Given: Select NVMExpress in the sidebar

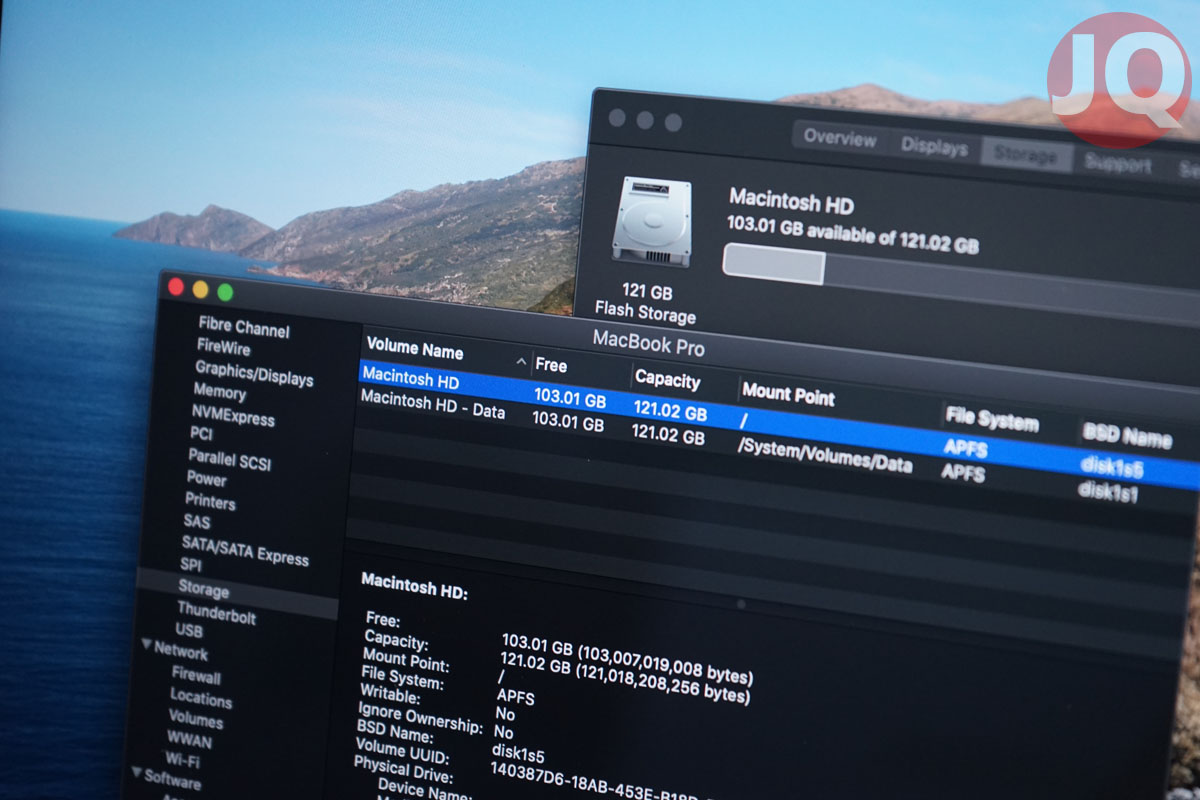Looking at the screenshot, I should point(234,415).
